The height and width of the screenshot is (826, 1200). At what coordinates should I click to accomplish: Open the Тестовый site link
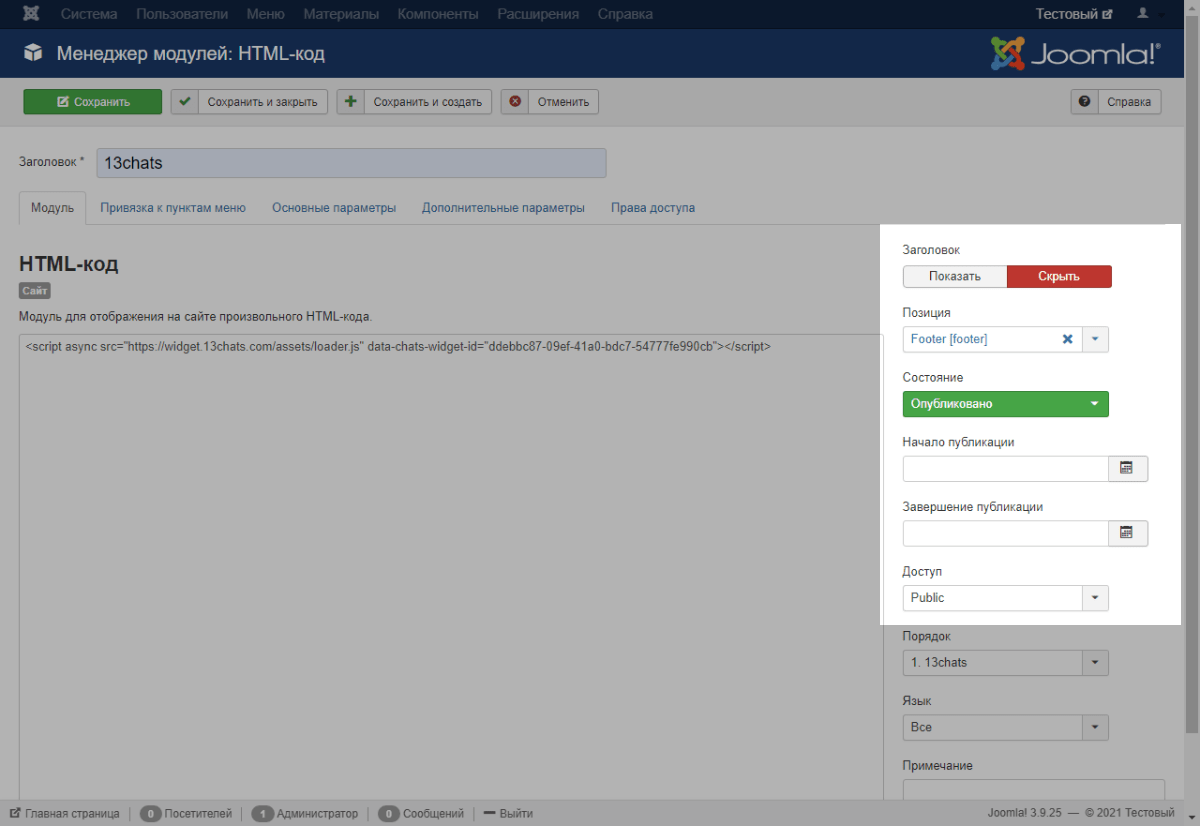tap(1074, 14)
